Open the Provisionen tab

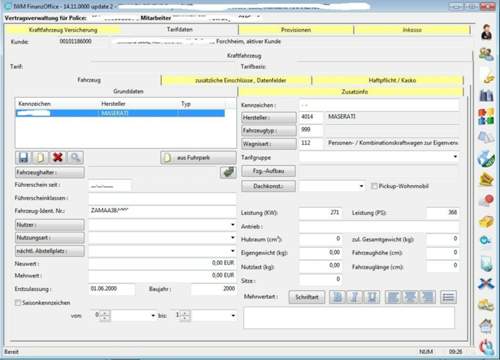[x=296, y=30]
